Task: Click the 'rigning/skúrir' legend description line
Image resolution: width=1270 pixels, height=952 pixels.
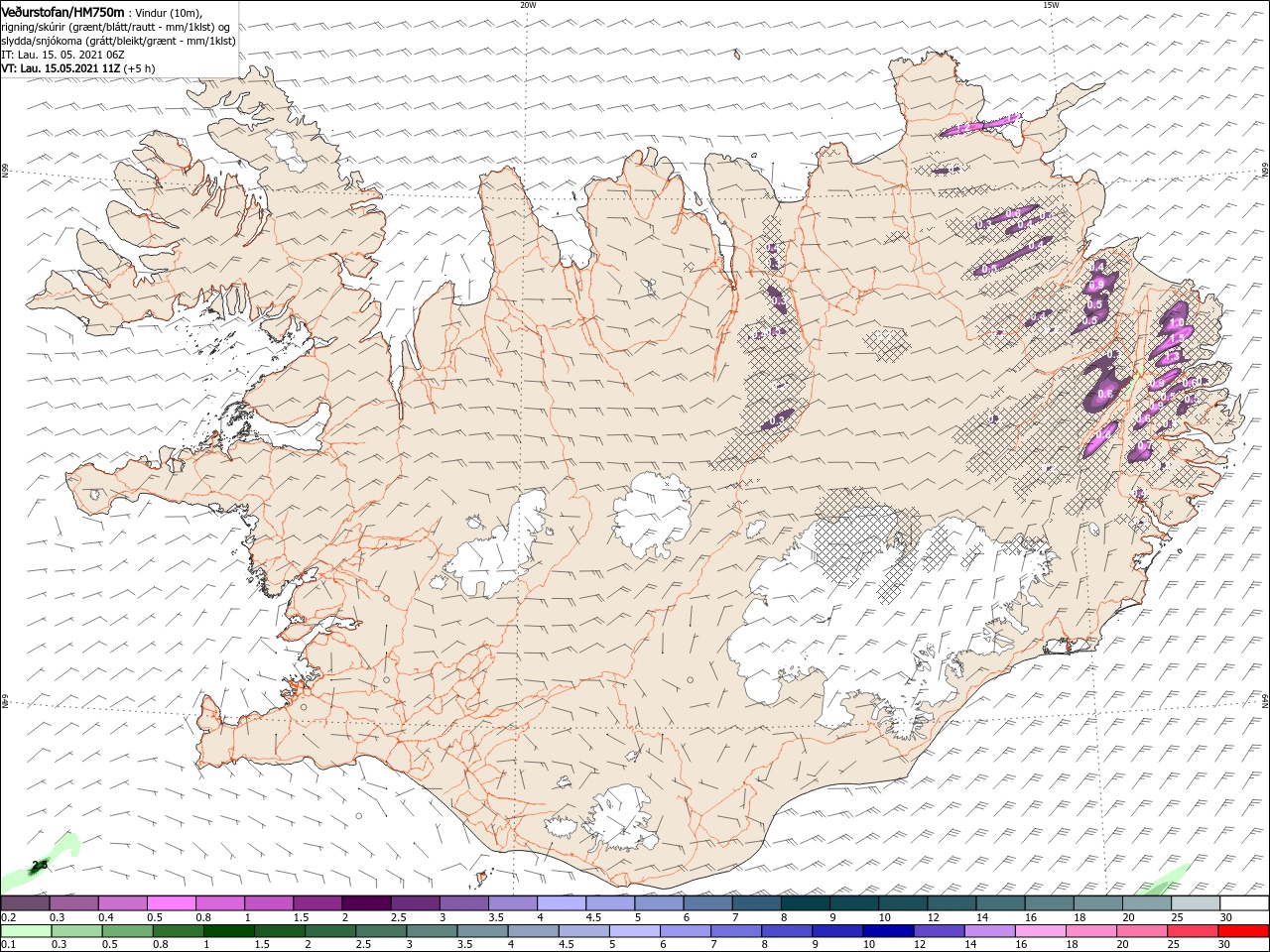Action: pyautogui.click(x=116, y=26)
